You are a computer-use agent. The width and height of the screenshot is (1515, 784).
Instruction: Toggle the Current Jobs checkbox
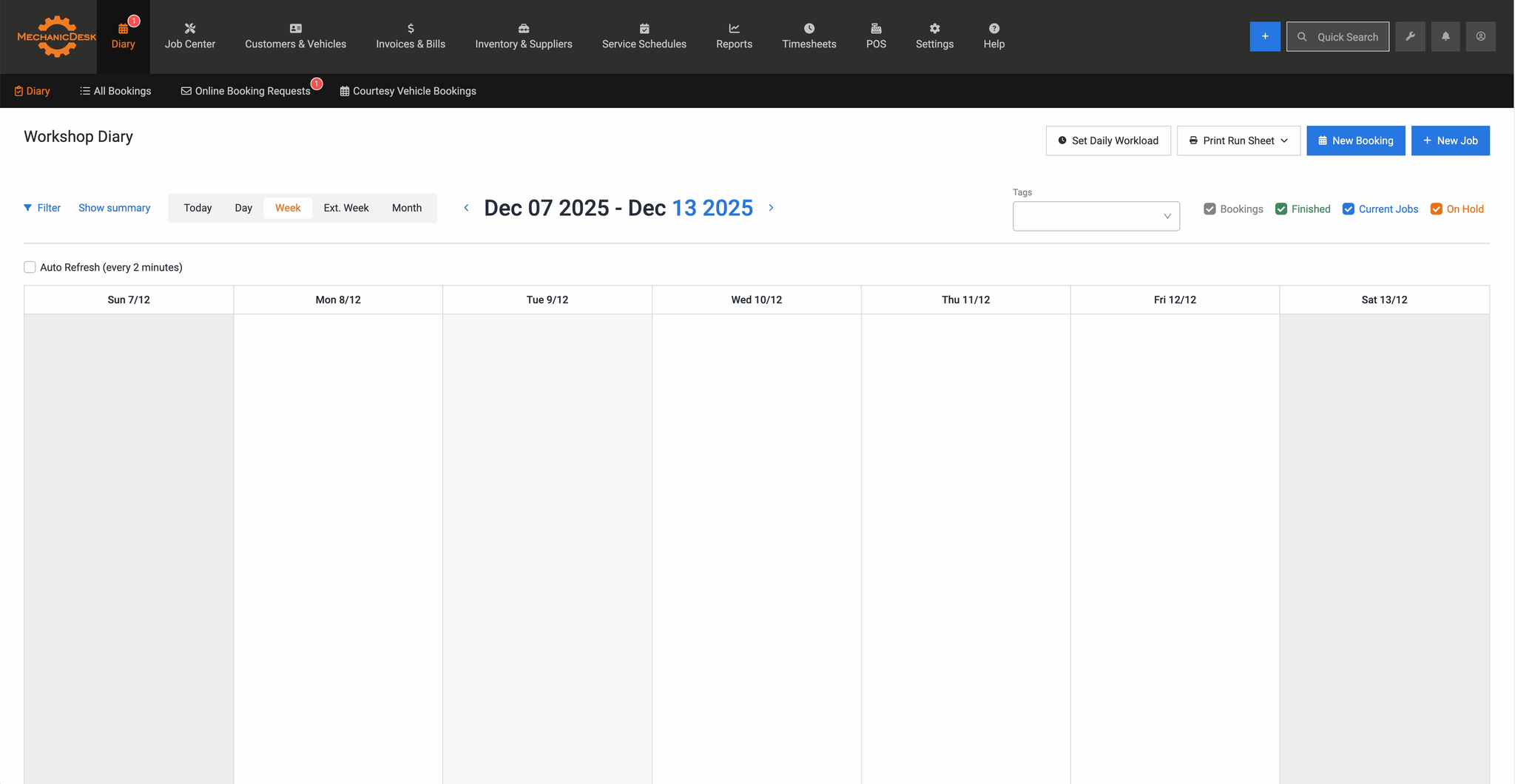coord(1349,209)
